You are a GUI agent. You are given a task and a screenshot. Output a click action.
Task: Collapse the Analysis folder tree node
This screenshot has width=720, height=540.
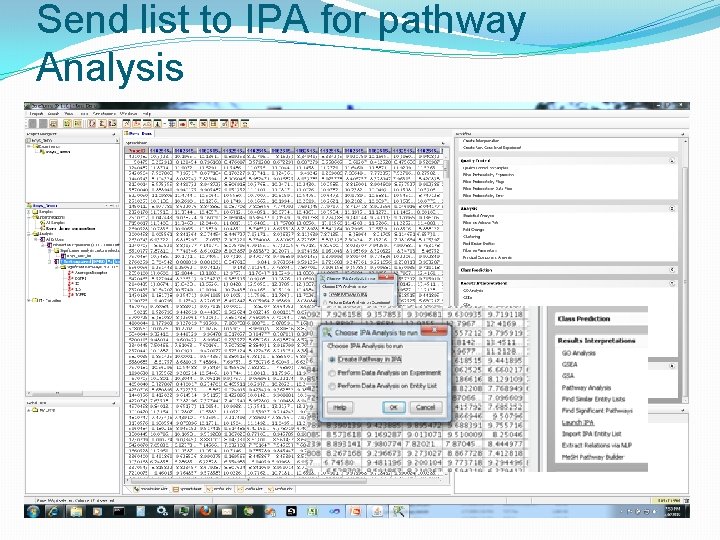29,234
